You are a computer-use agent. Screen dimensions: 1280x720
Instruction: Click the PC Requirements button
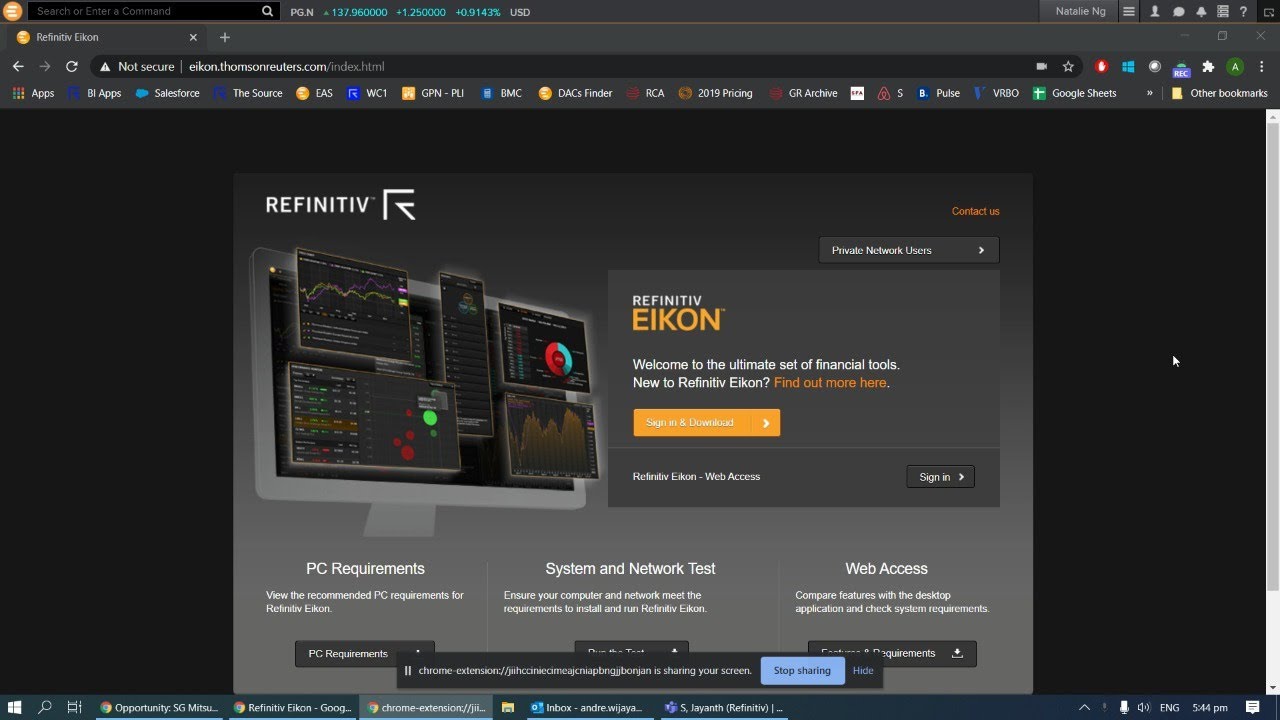pyautogui.click(x=365, y=653)
